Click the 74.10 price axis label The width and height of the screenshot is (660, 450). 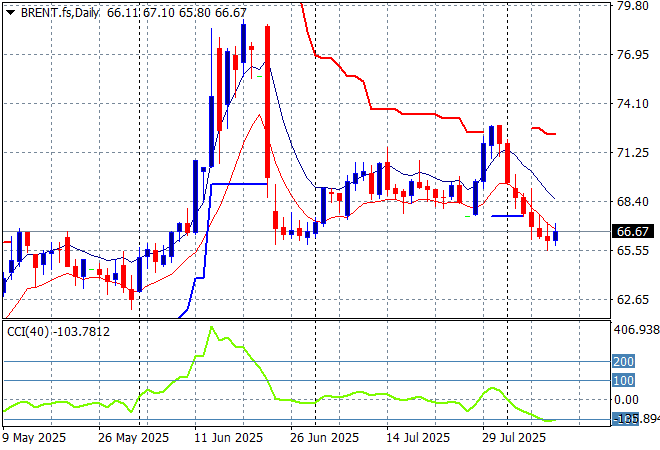[x=632, y=104]
